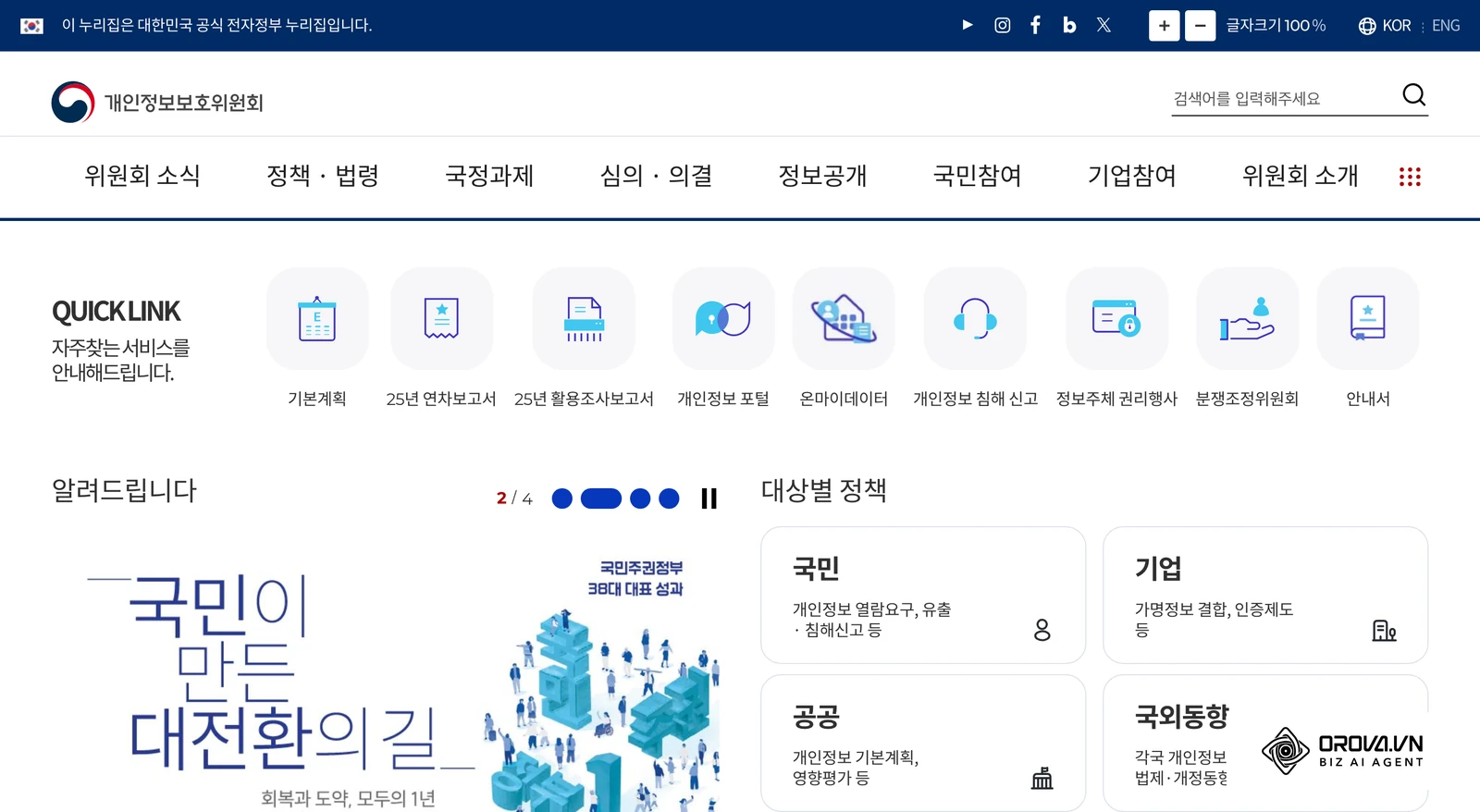Open the 정보주체 권리행사 quick link icon
The height and width of the screenshot is (812, 1480).
pos(1116,319)
